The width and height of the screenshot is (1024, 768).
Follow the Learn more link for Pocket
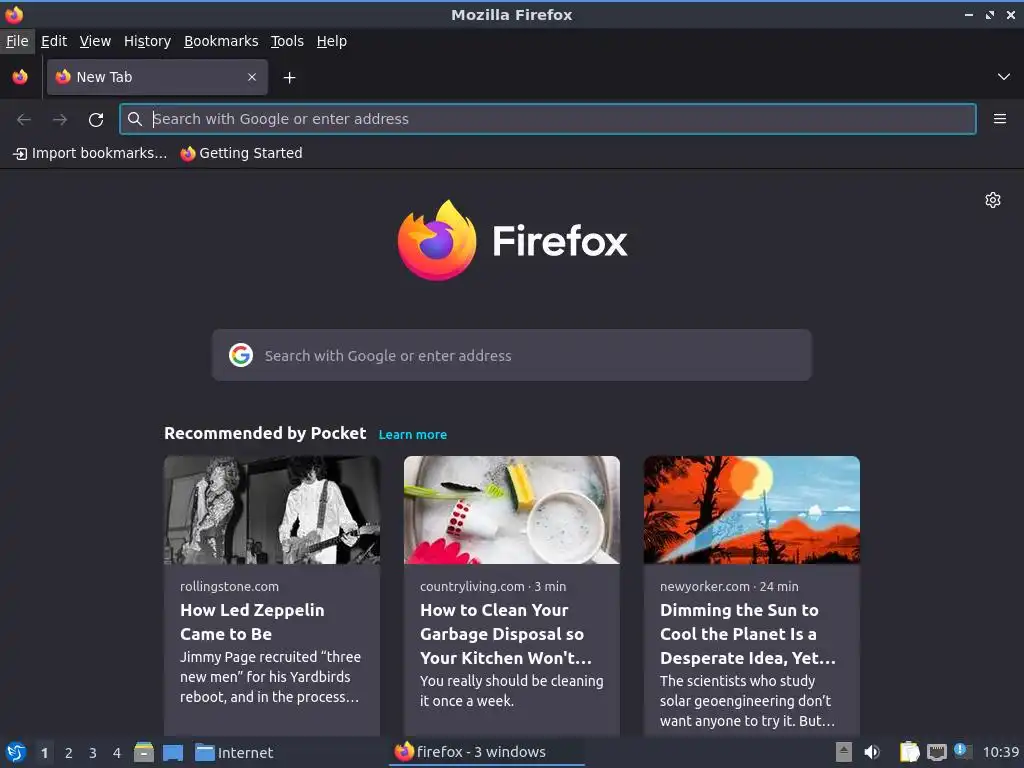point(413,434)
